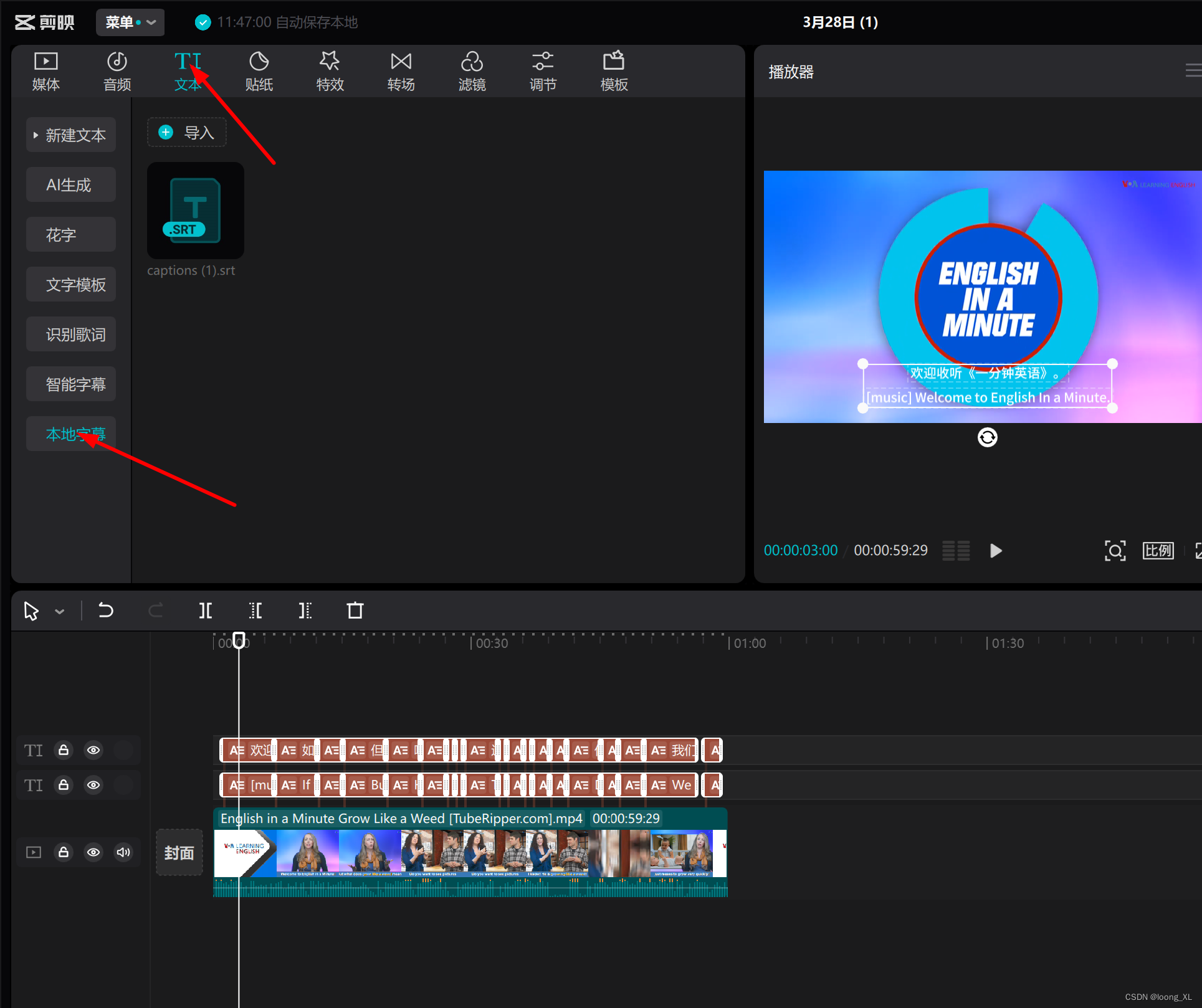Click the Chinese subtitle track TI icon

coord(34,750)
